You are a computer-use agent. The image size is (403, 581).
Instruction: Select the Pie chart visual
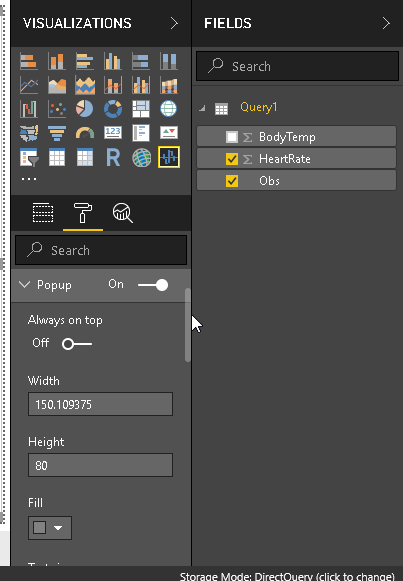[x=85, y=109]
